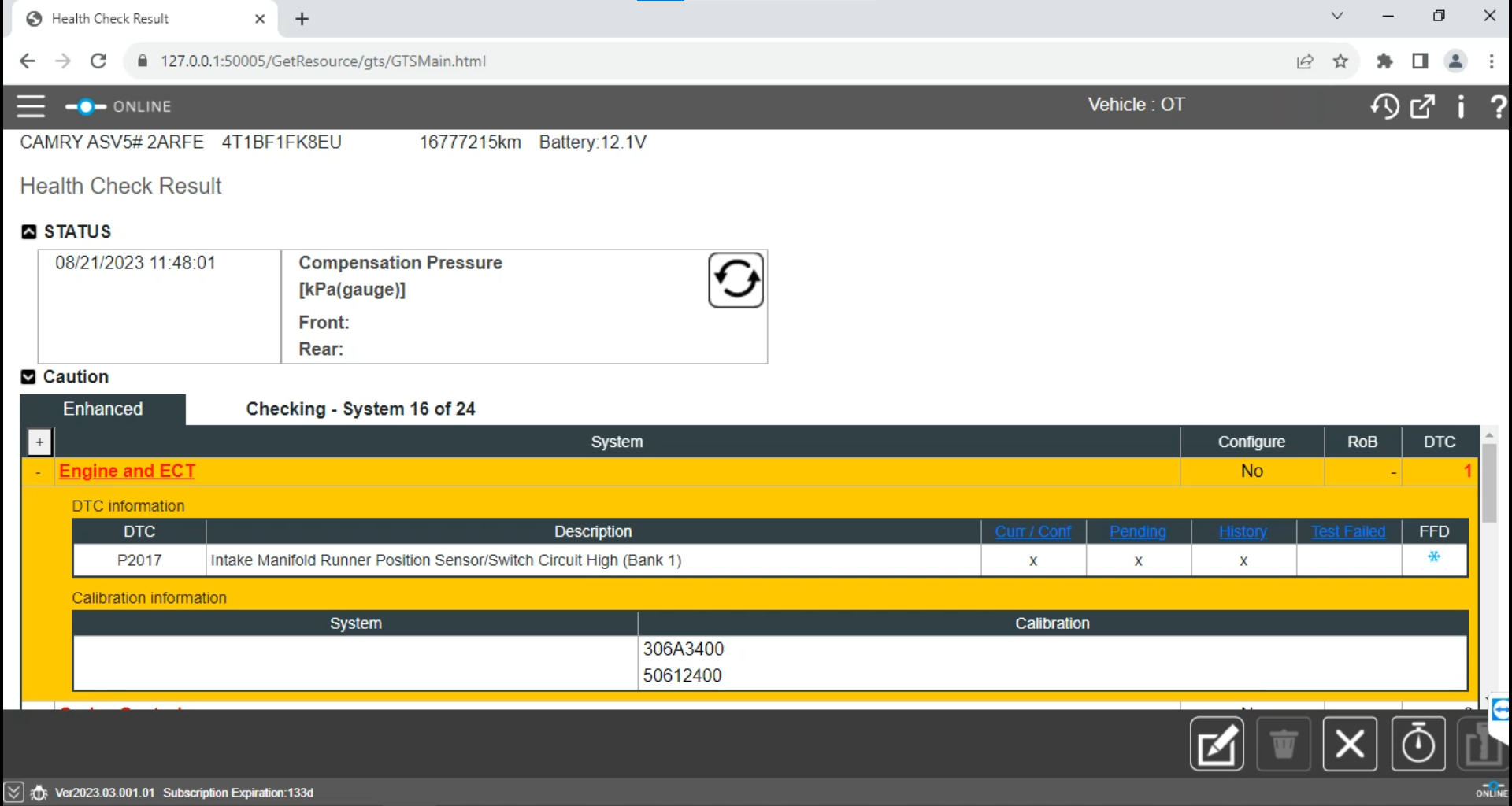
Task: Collapse the Engine and ECT row with minus
Action: (x=38, y=471)
